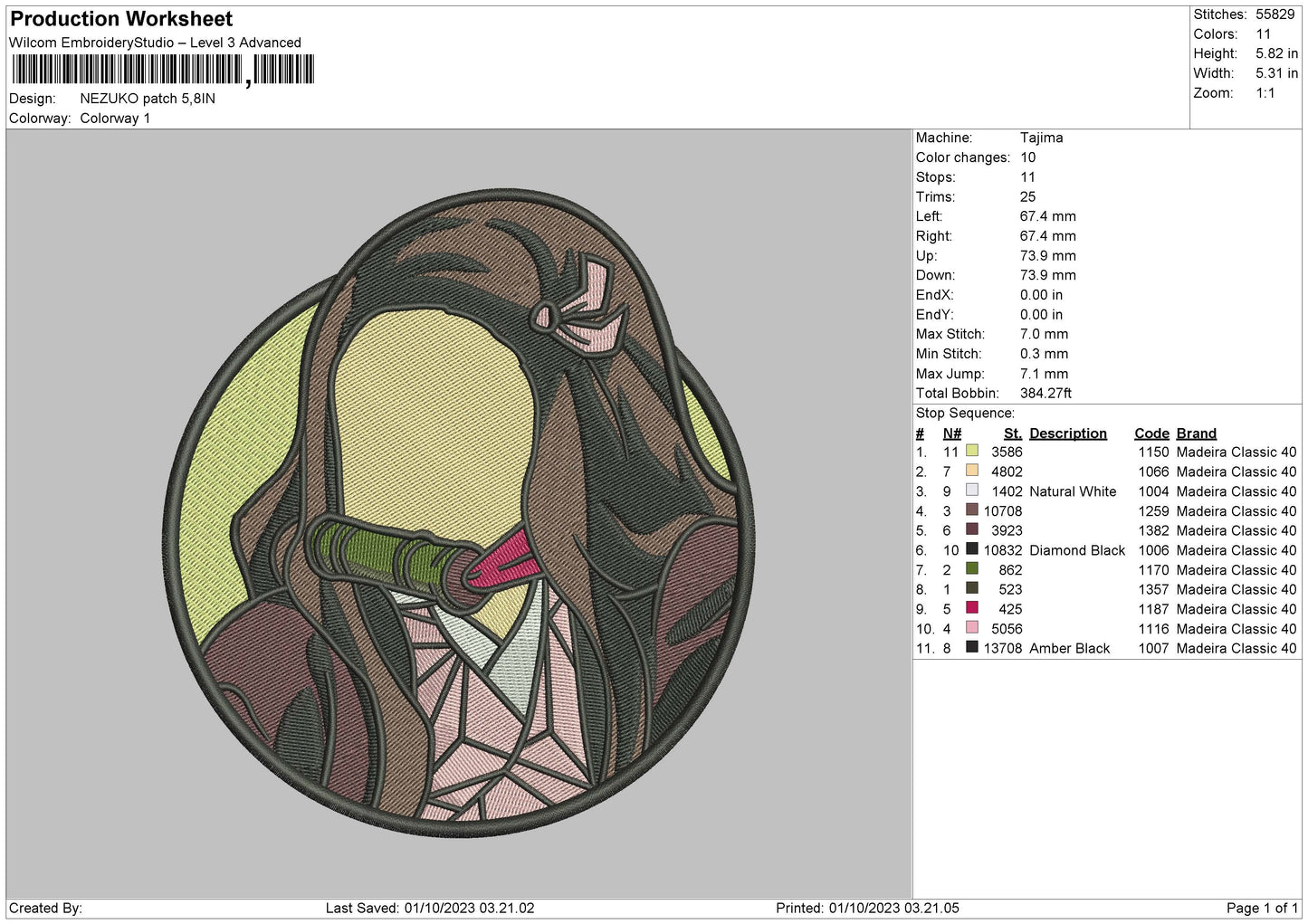Viewport: 1308px width, 924px height.
Task: Click 'Madeira Classic 40' in row 5
Action: (1236, 530)
